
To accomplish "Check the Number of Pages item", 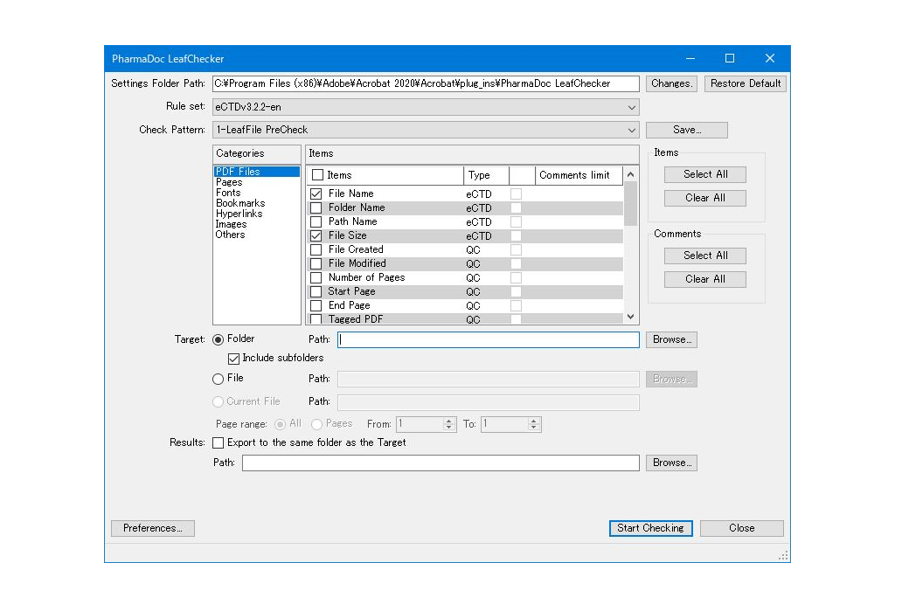I will point(316,278).
